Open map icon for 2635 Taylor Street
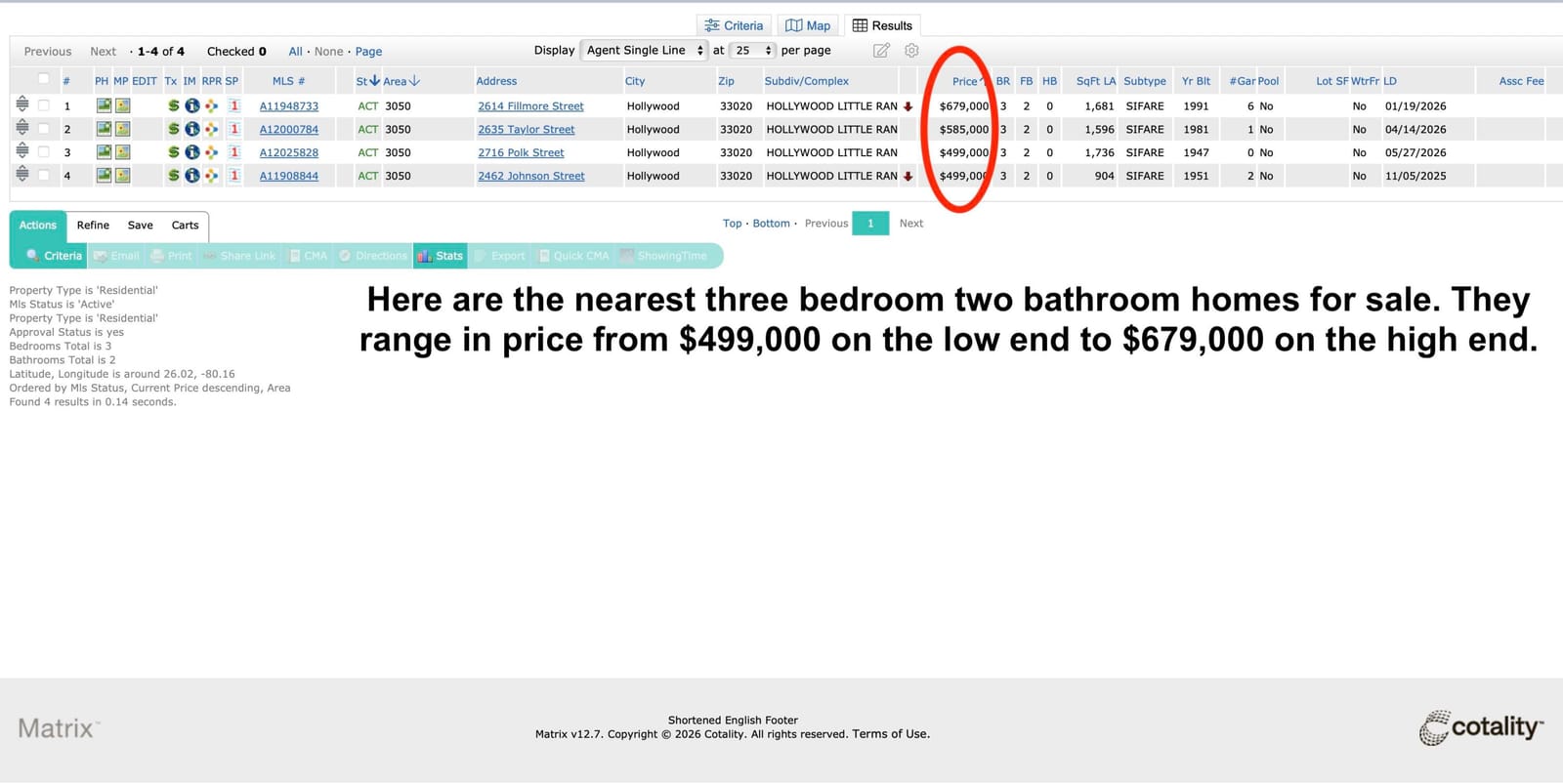Image resolution: width=1563 pixels, height=784 pixels. [x=122, y=129]
